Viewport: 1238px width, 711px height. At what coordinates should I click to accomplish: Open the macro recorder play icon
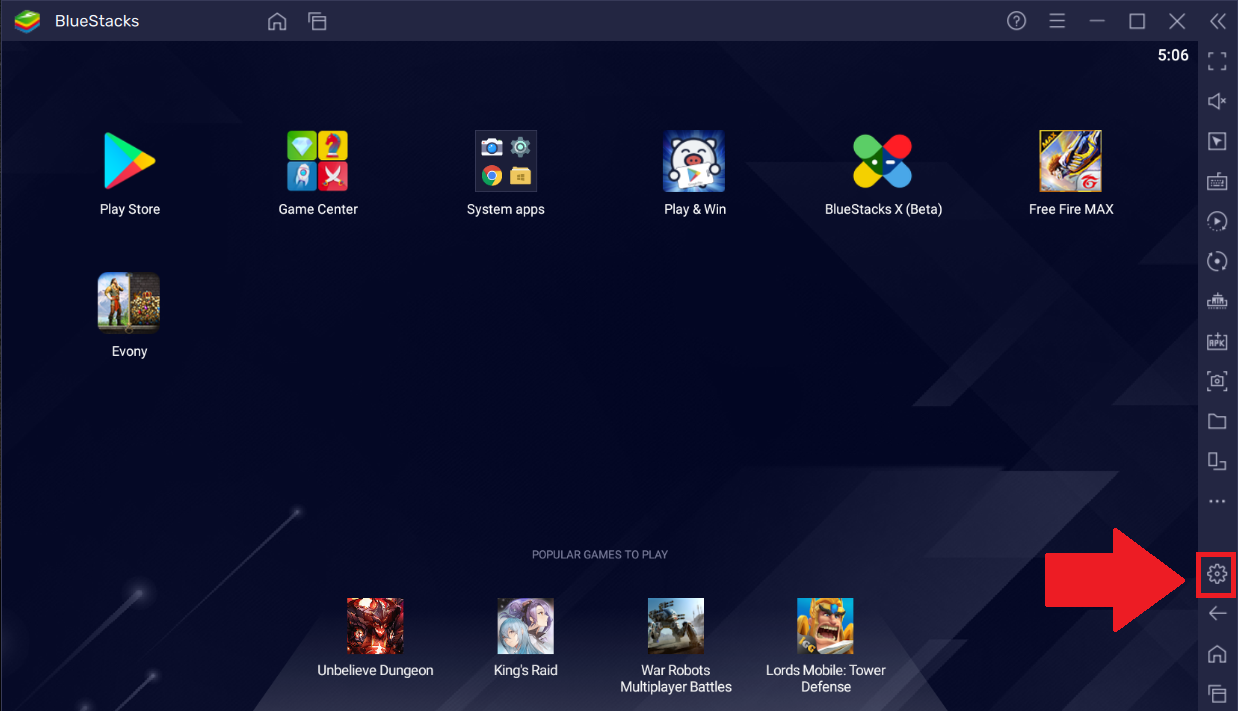[x=1217, y=221]
